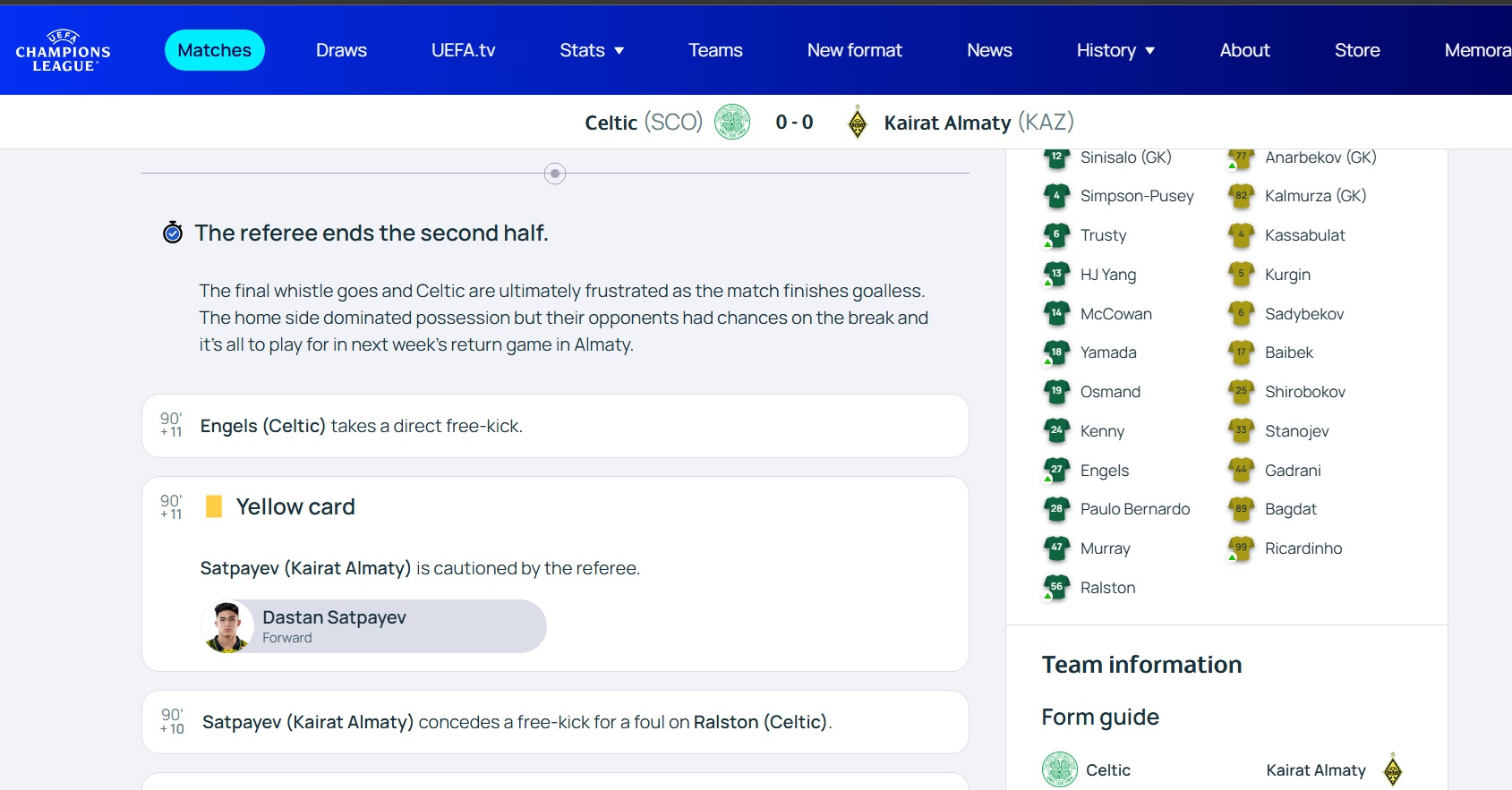Click Ralston number 56 shirt icon
The image size is (1512, 790).
point(1056,588)
